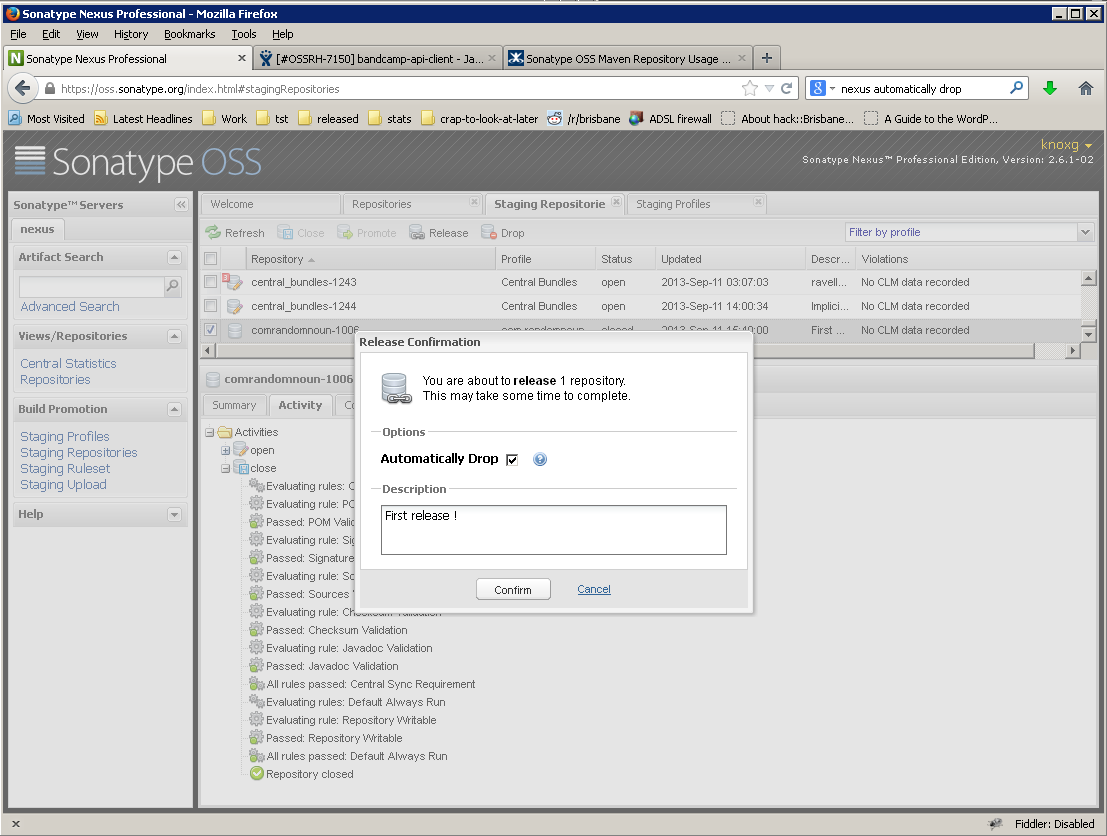Click the Artifact Search input field
1107x836 pixels.
click(92, 286)
